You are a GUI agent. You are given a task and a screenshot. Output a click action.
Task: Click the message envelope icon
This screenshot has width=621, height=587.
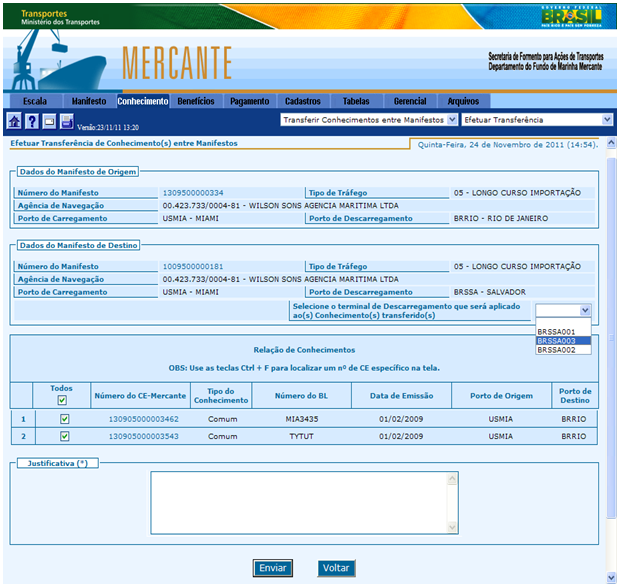(49, 121)
